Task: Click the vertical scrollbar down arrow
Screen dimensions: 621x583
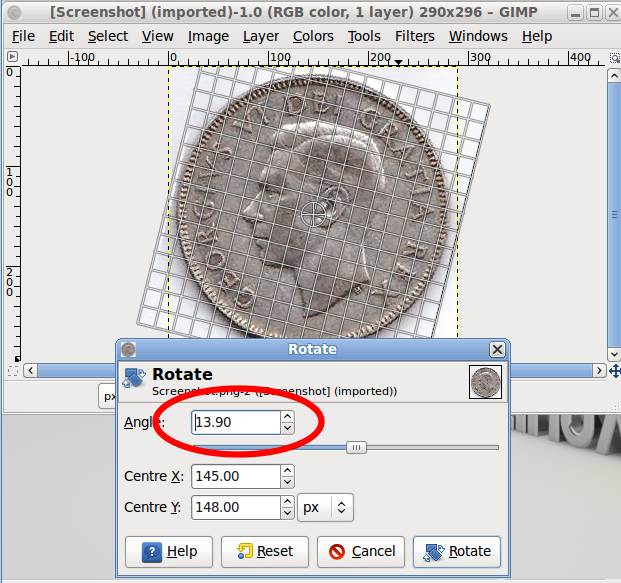Action: (x=614, y=354)
